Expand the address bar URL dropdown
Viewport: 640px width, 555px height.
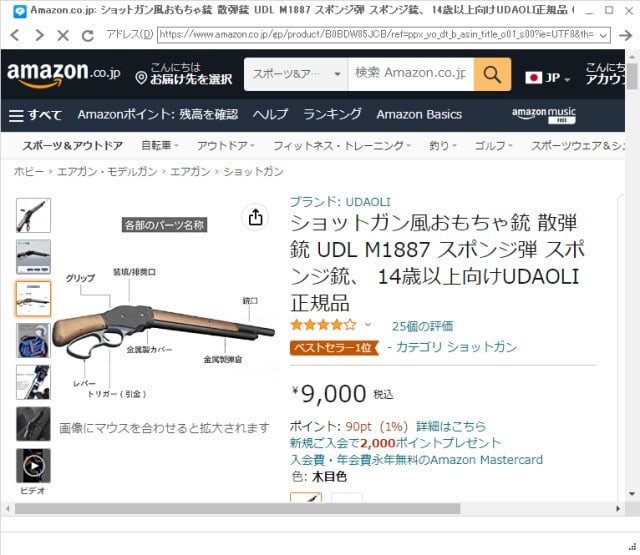(603, 36)
